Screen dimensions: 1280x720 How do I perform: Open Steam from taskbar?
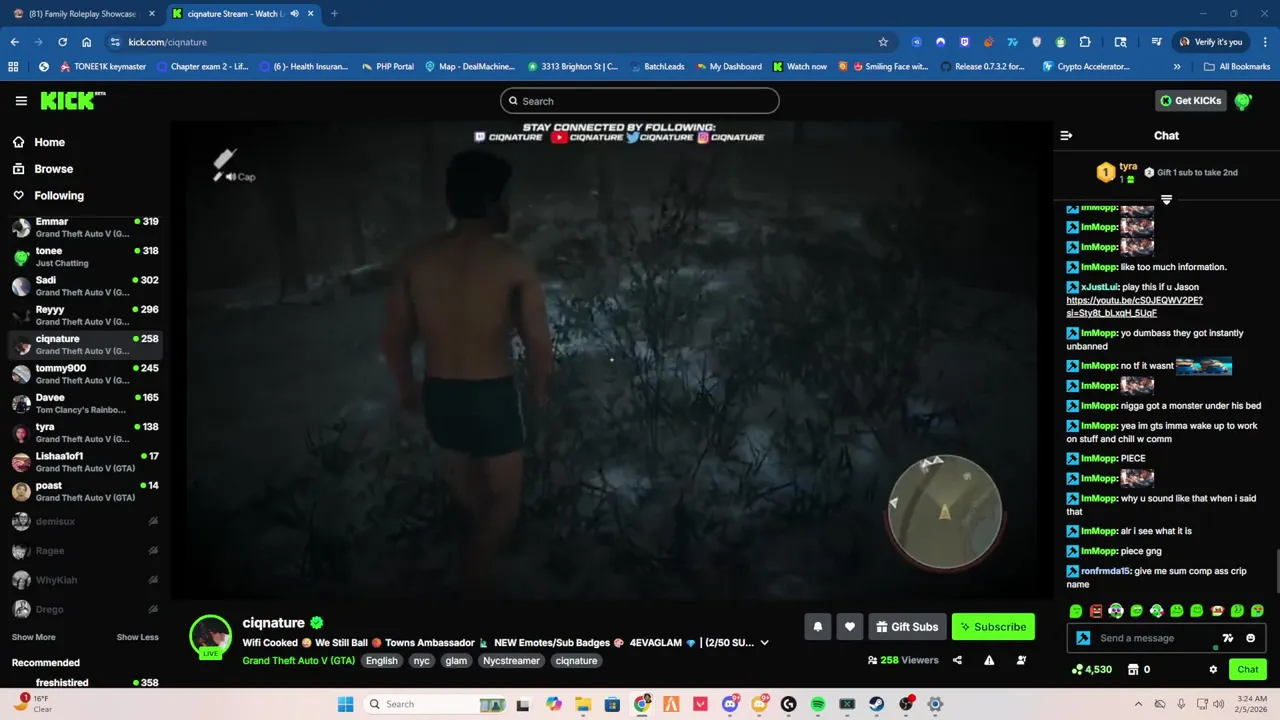877,704
